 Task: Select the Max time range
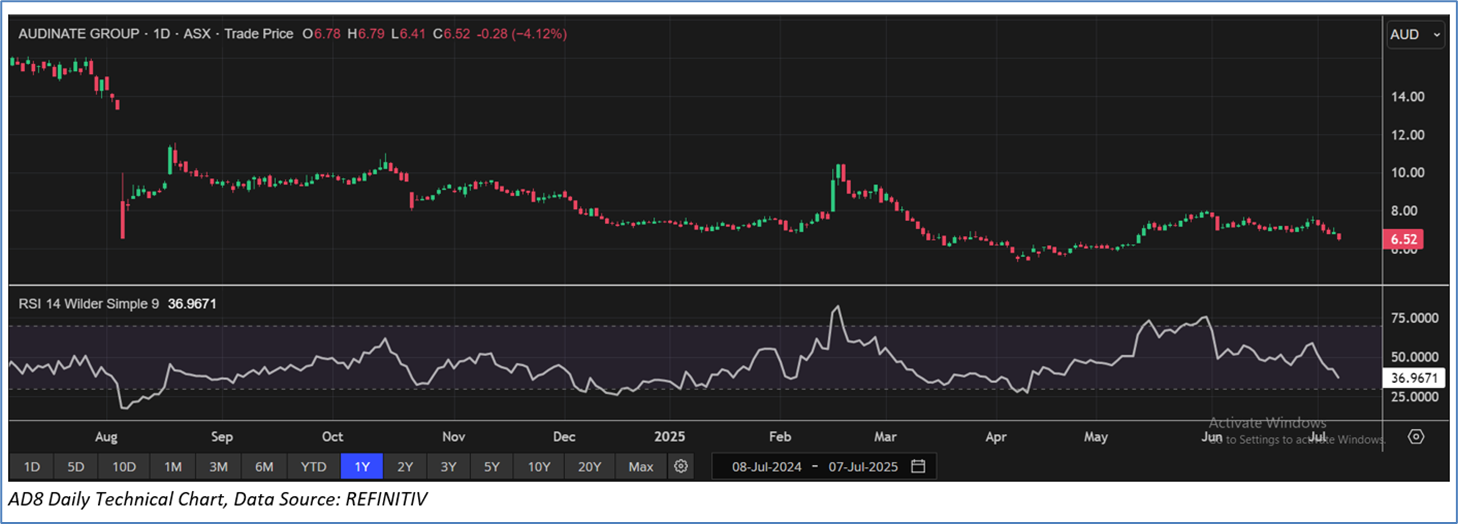641,466
